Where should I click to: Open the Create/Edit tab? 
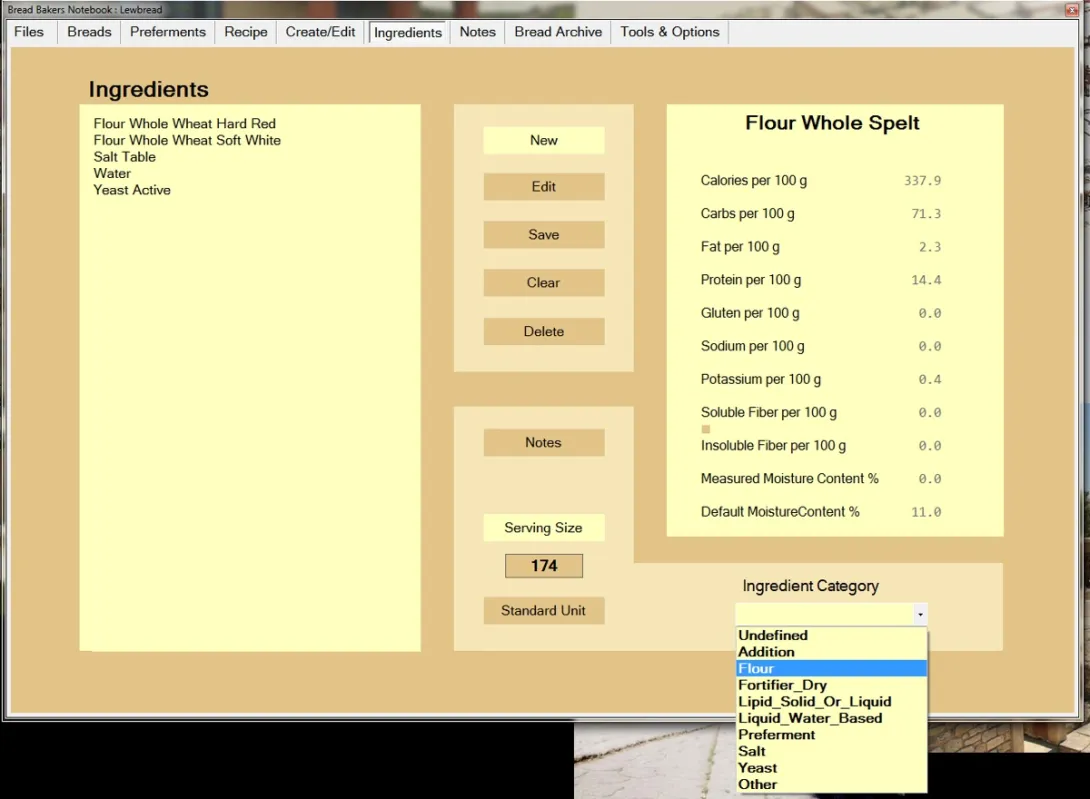coord(320,32)
